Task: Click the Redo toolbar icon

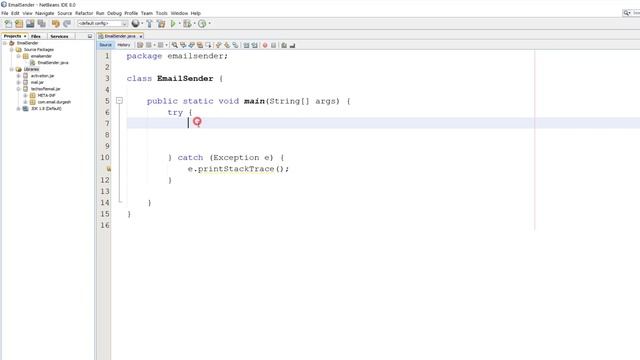Action: coord(67,24)
